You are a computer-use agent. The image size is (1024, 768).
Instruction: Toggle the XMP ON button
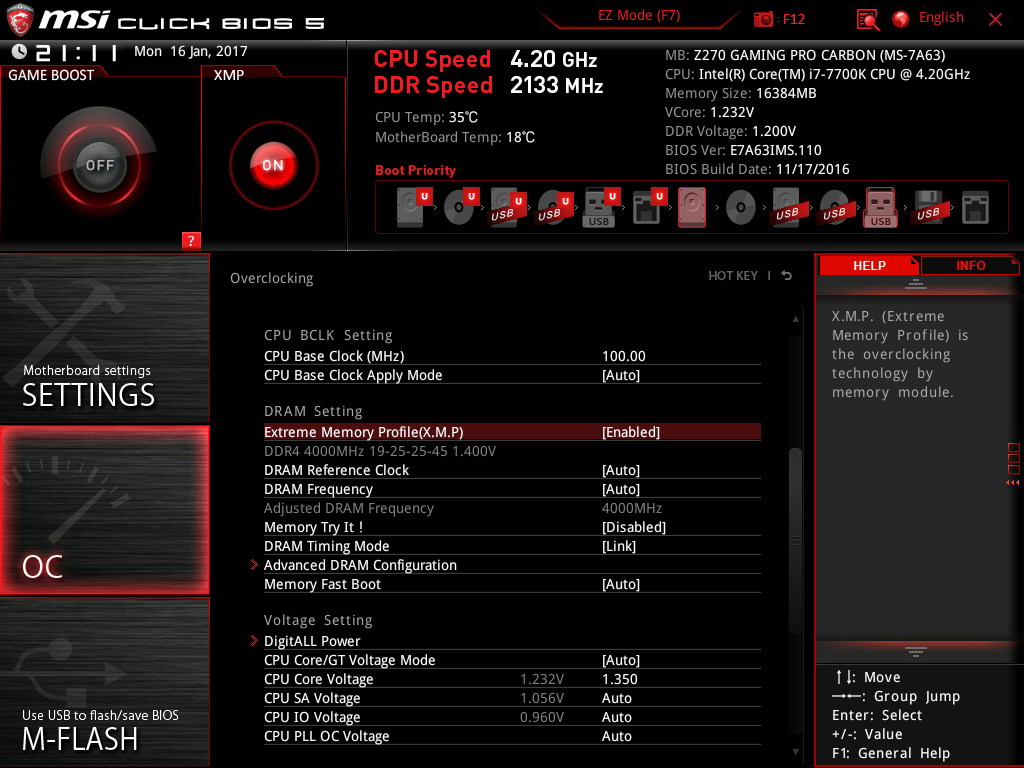[x=273, y=165]
